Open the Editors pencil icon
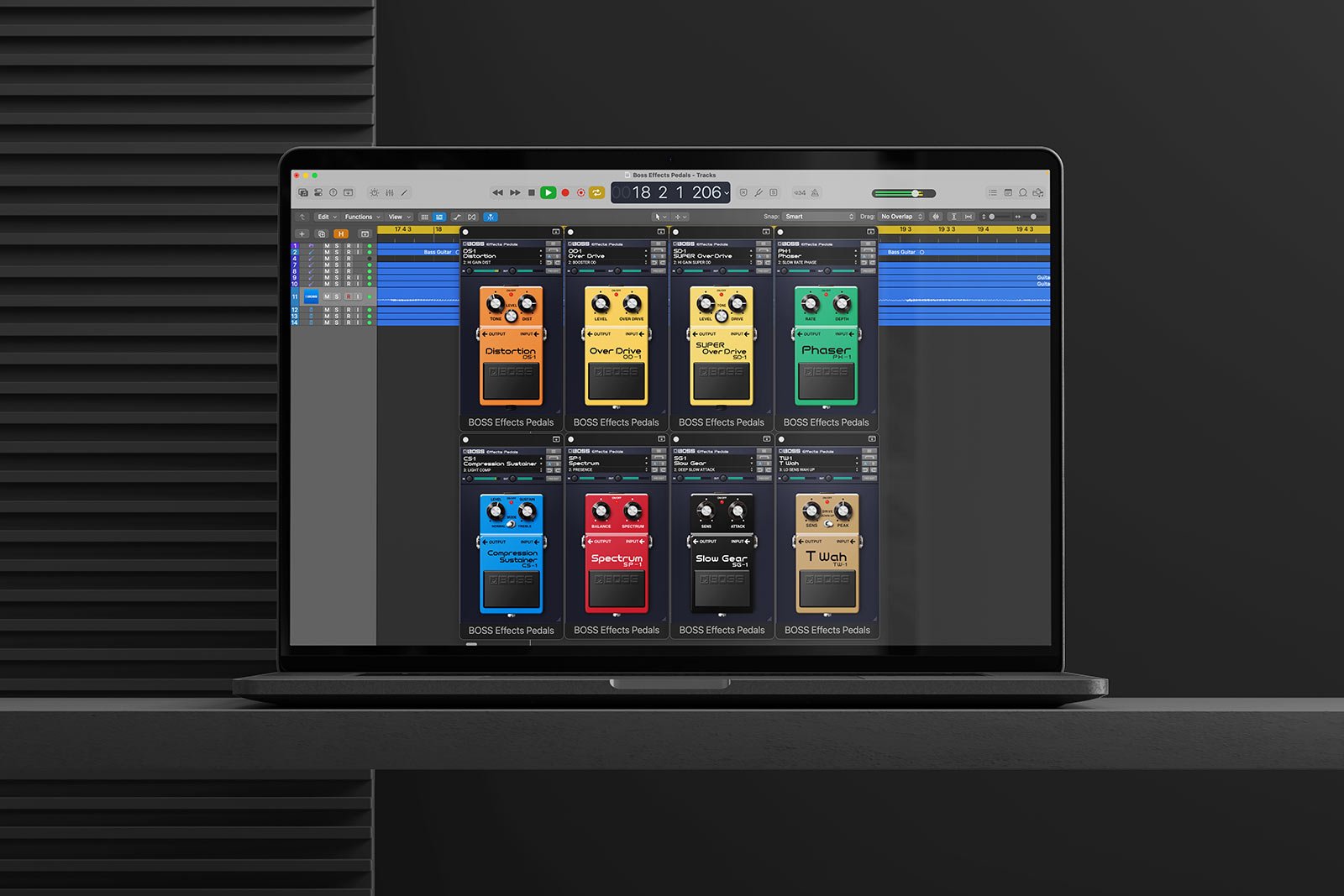 click(404, 192)
